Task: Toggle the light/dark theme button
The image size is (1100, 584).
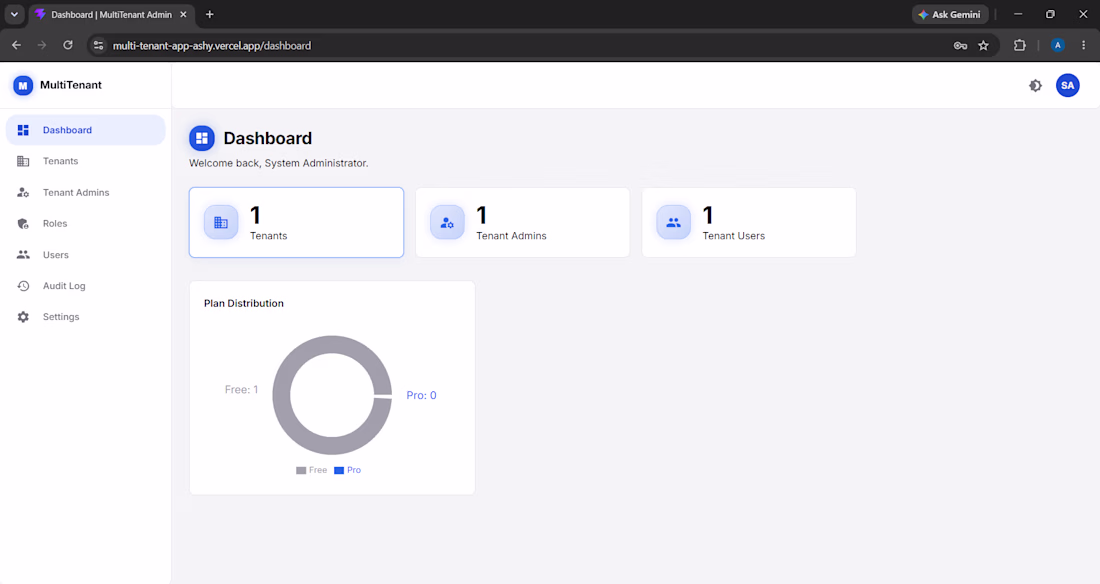Action: [1035, 86]
